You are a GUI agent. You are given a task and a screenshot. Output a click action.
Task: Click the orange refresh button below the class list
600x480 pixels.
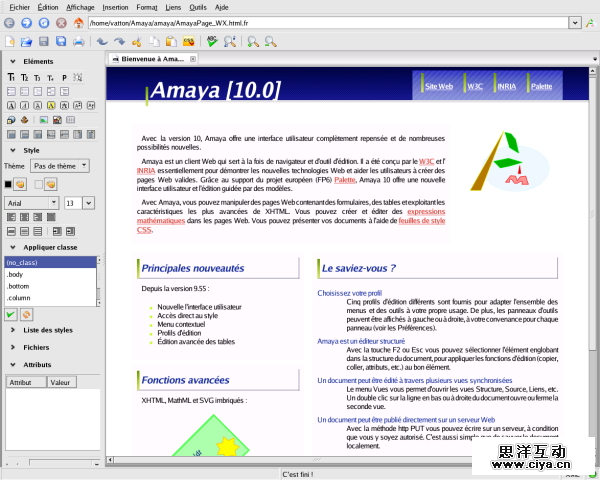(x=26, y=315)
